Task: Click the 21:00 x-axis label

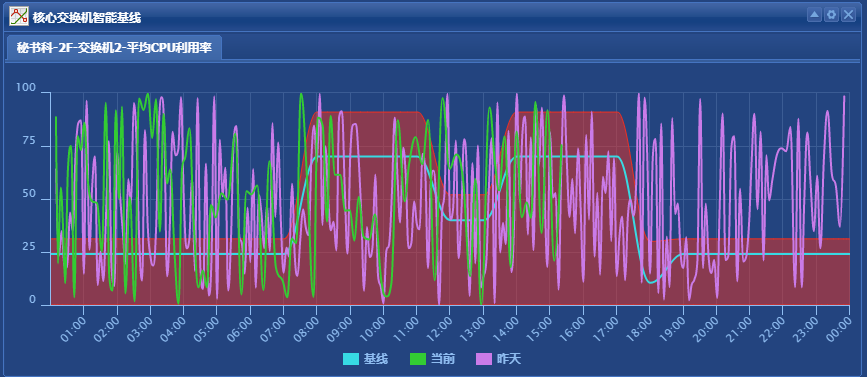Action: [738, 328]
